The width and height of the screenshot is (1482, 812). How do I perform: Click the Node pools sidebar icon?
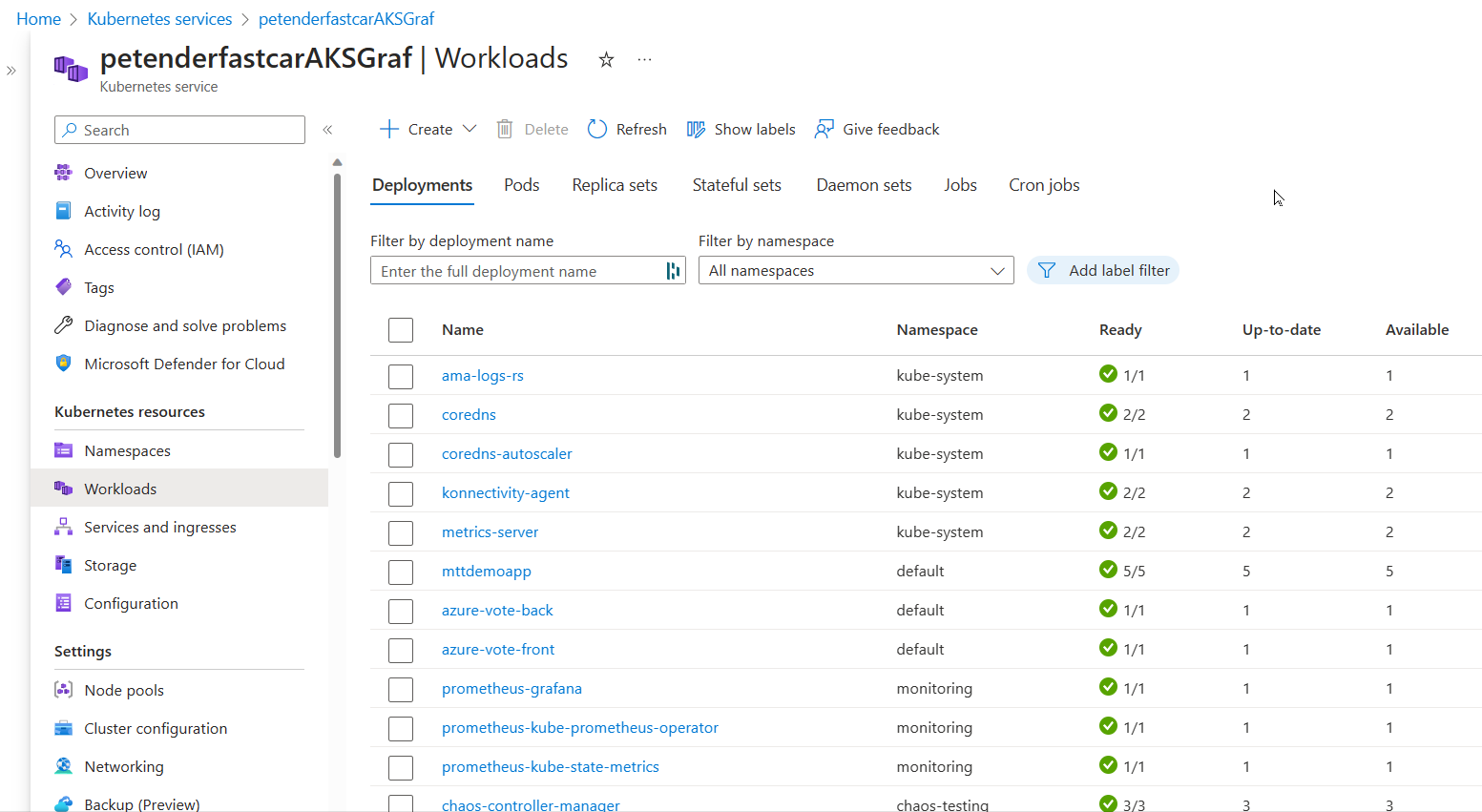tap(63, 689)
